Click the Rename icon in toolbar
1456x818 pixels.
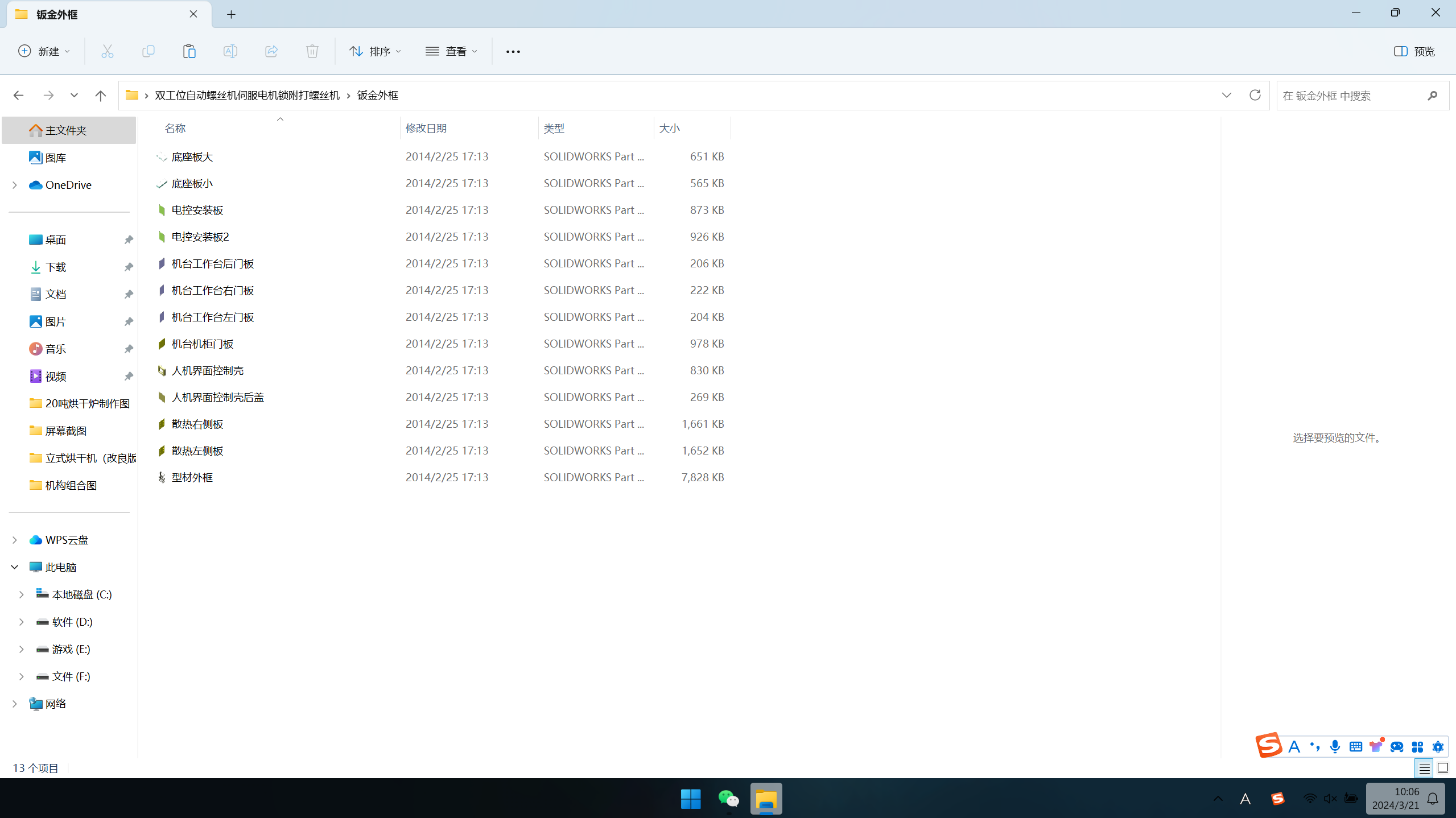[x=230, y=51]
